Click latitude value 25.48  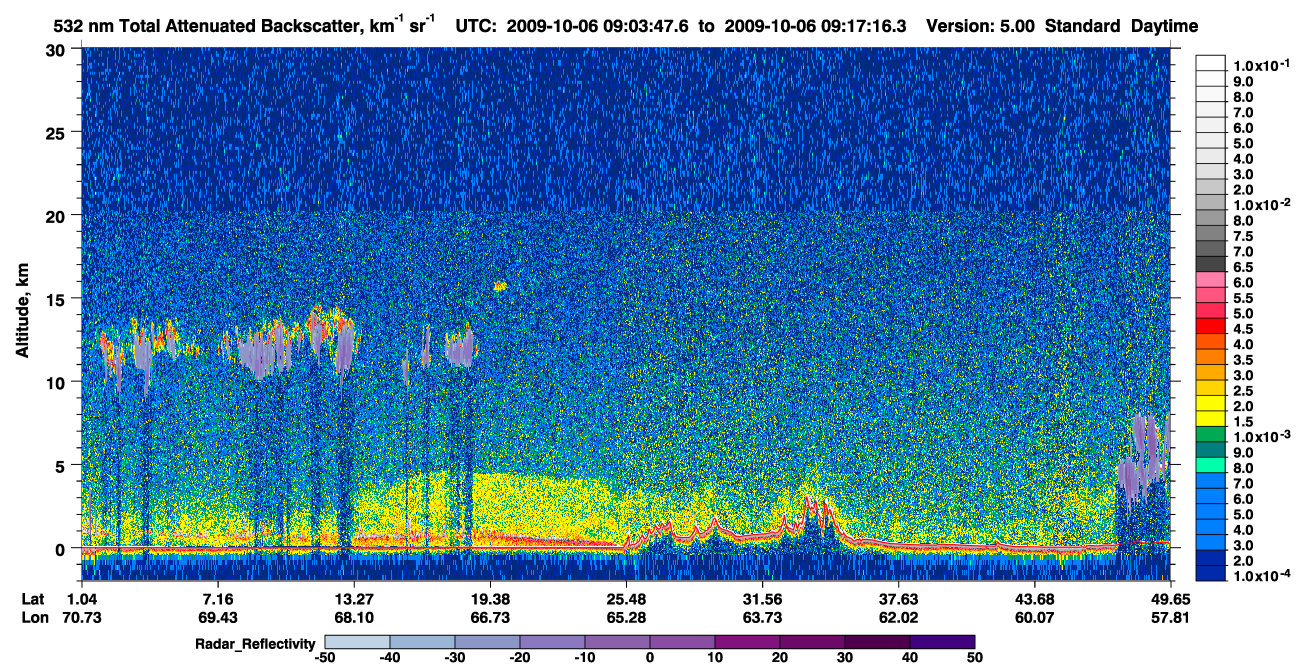click(x=626, y=599)
